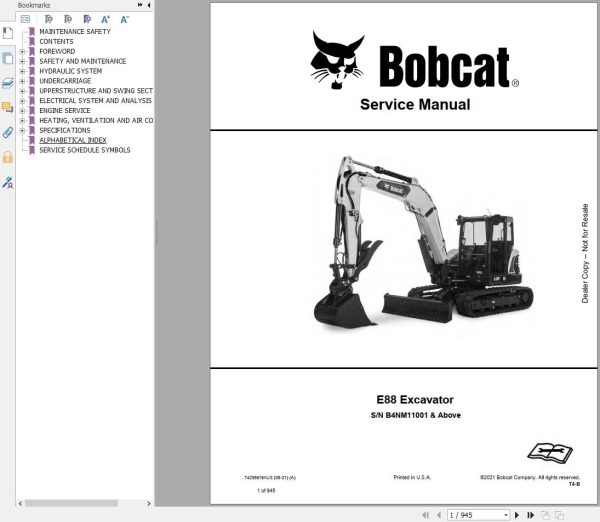
Task: Go to the previous page button
Action: [x=439, y=515]
